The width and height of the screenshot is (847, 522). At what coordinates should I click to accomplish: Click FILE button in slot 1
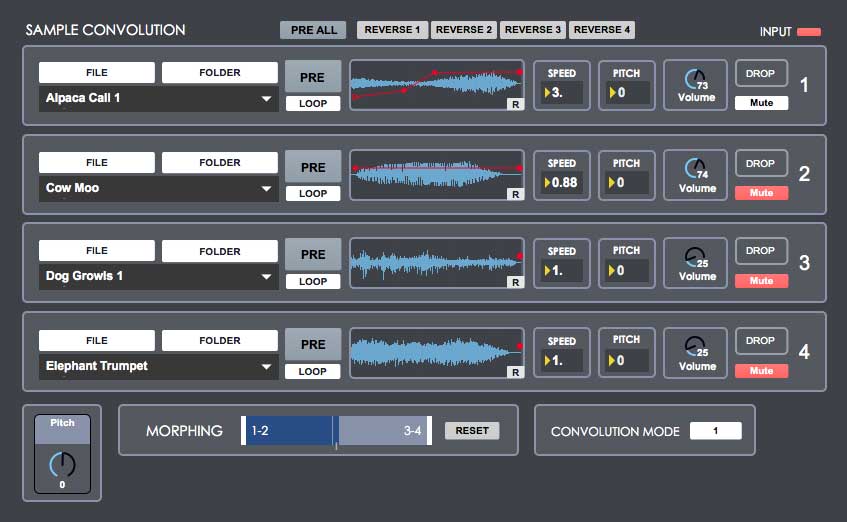97,72
